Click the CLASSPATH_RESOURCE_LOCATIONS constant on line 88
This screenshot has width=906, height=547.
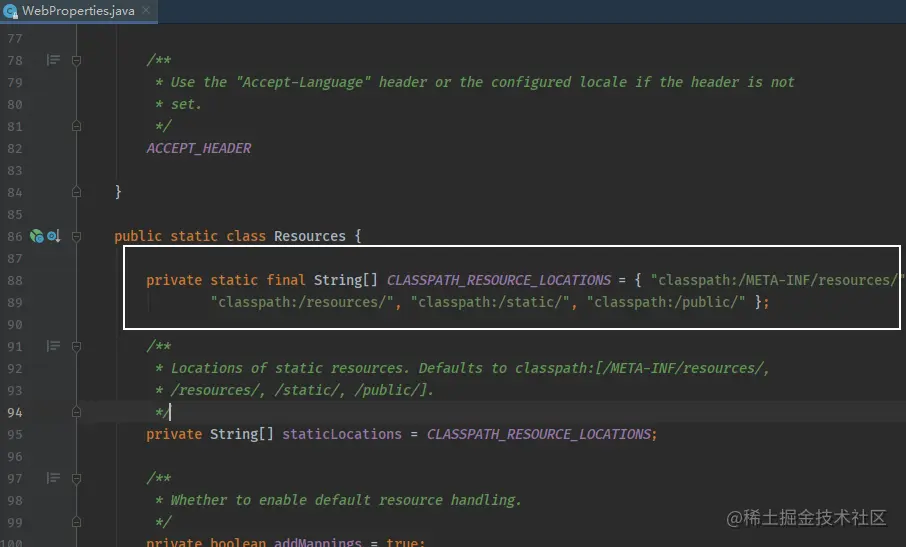(x=499, y=280)
